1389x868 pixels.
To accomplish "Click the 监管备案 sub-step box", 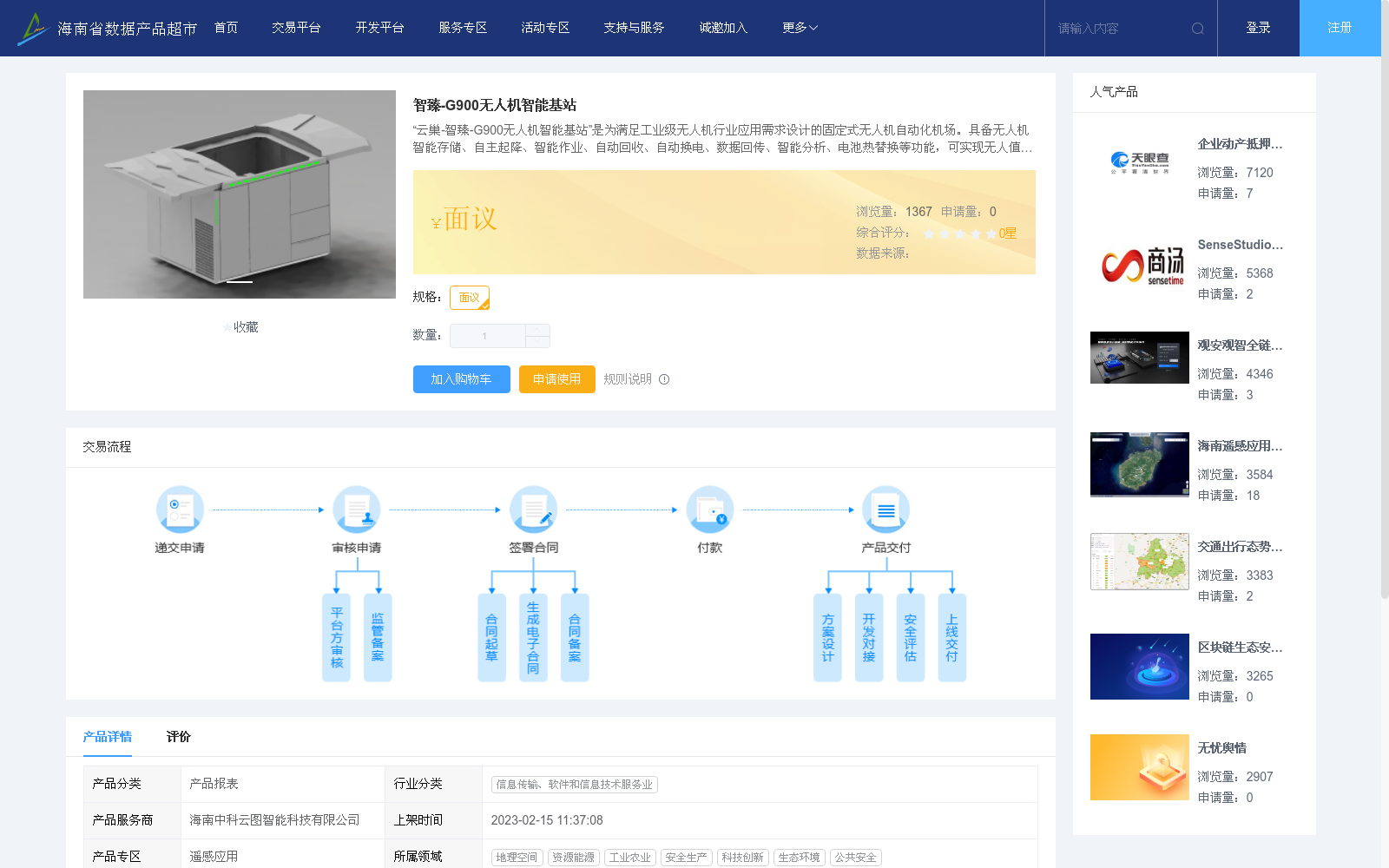I will pyautogui.click(x=378, y=637).
